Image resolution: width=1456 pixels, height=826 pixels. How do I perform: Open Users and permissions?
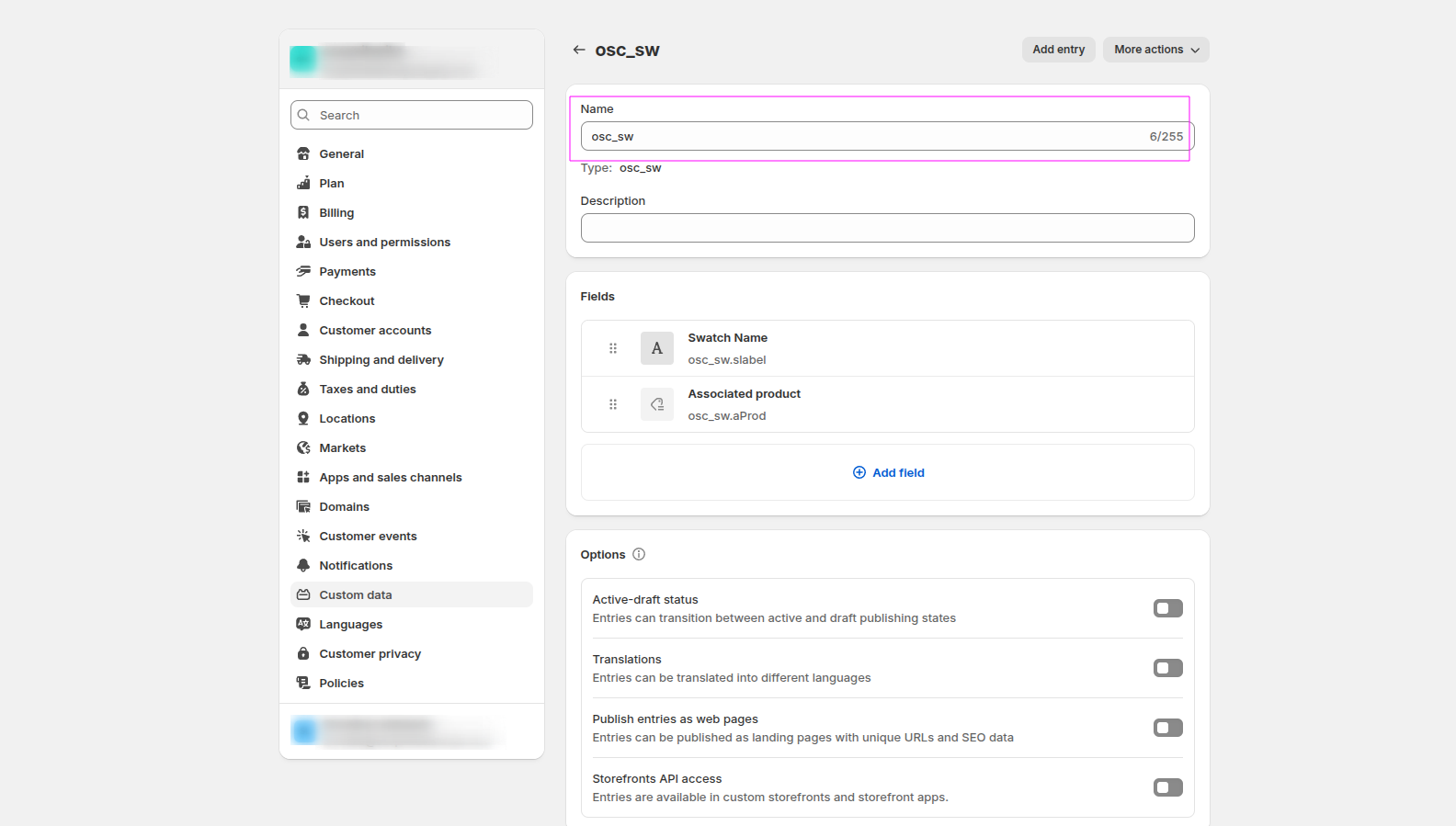412,242
